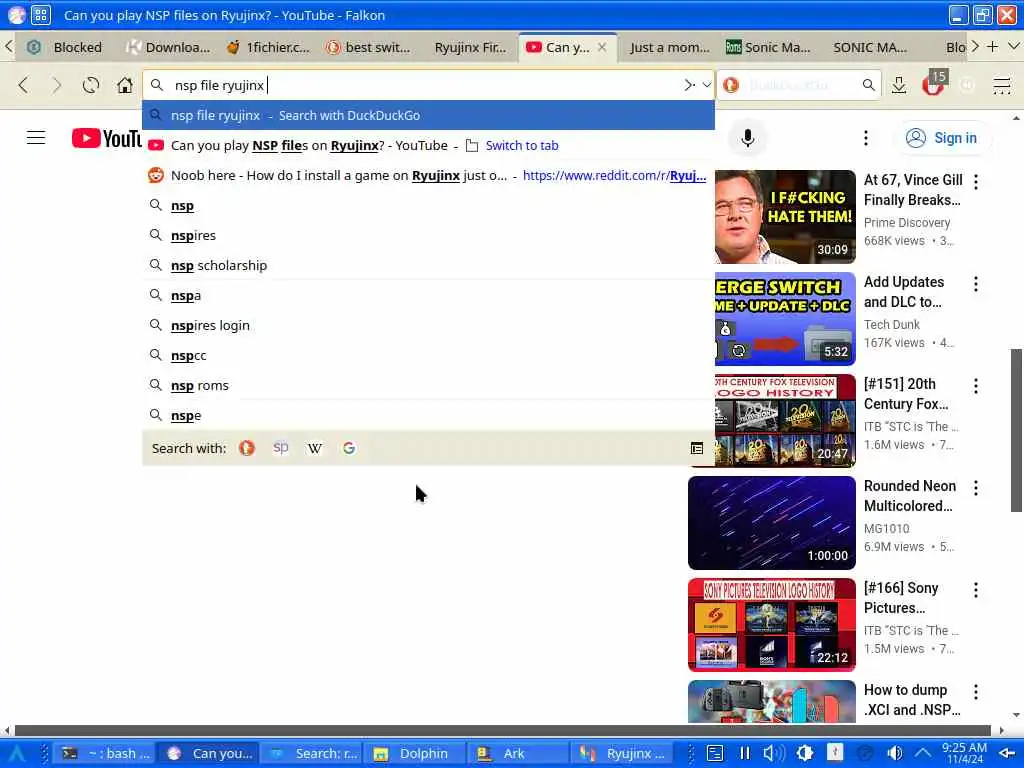Close the active YouTube tab
This screenshot has height=768, width=1024.
tap(602, 47)
